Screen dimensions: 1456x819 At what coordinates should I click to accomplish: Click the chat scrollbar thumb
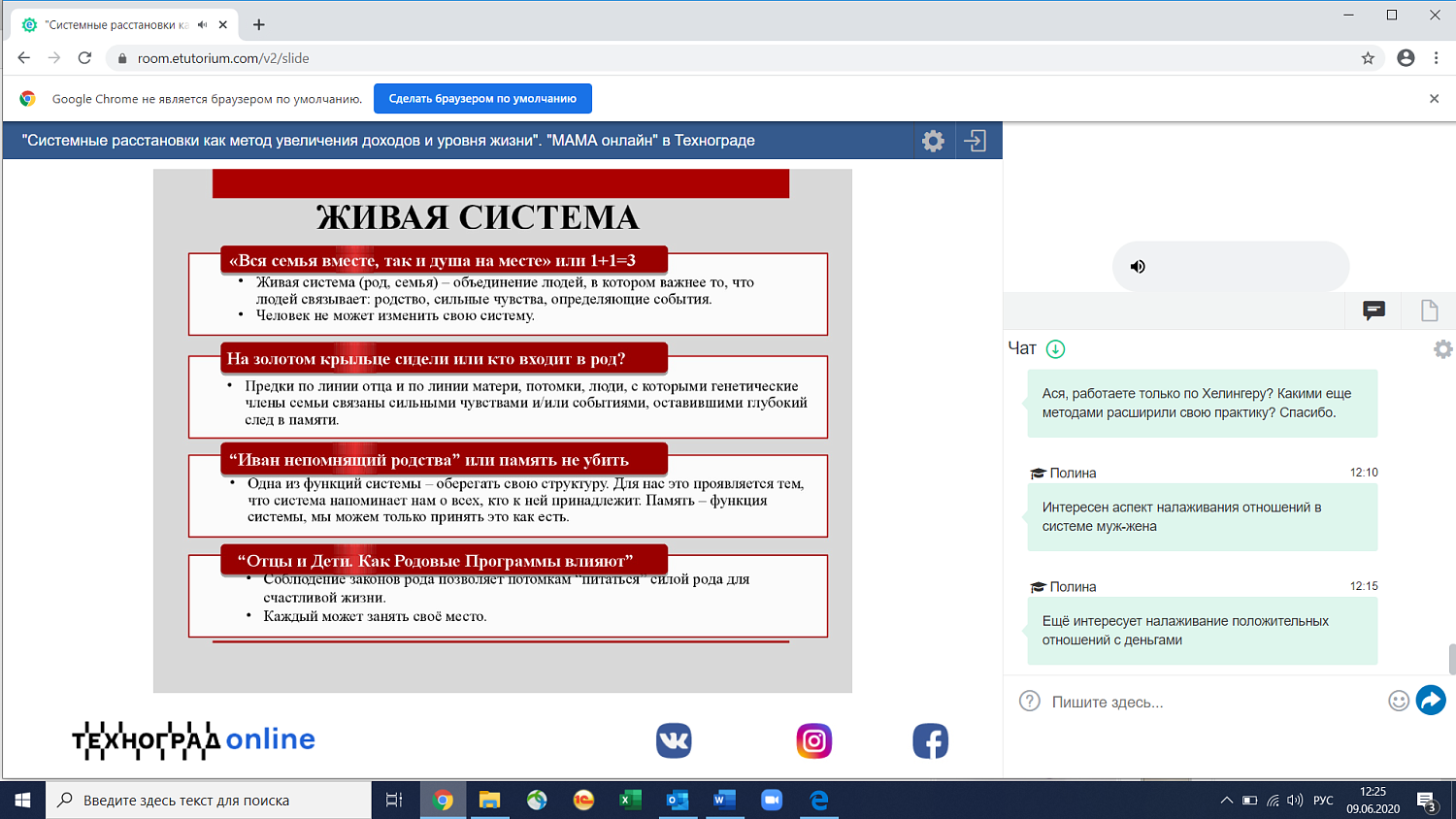point(1452,659)
